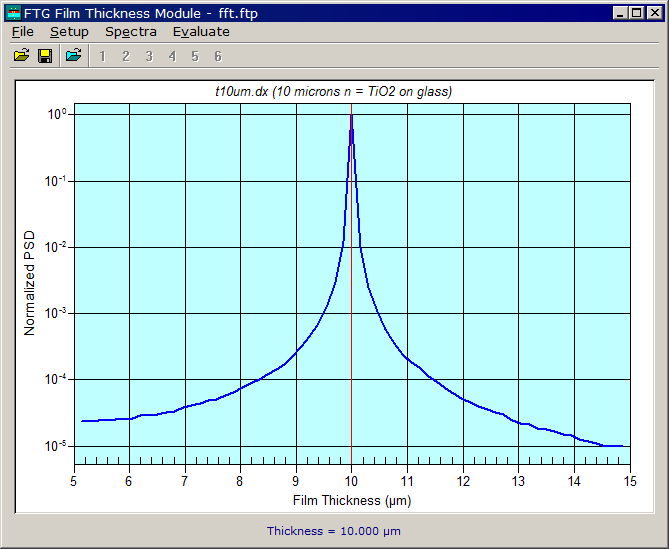The height and width of the screenshot is (549, 669).
Task: Click x-axis tick label 7
Action: (x=185, y=482)
